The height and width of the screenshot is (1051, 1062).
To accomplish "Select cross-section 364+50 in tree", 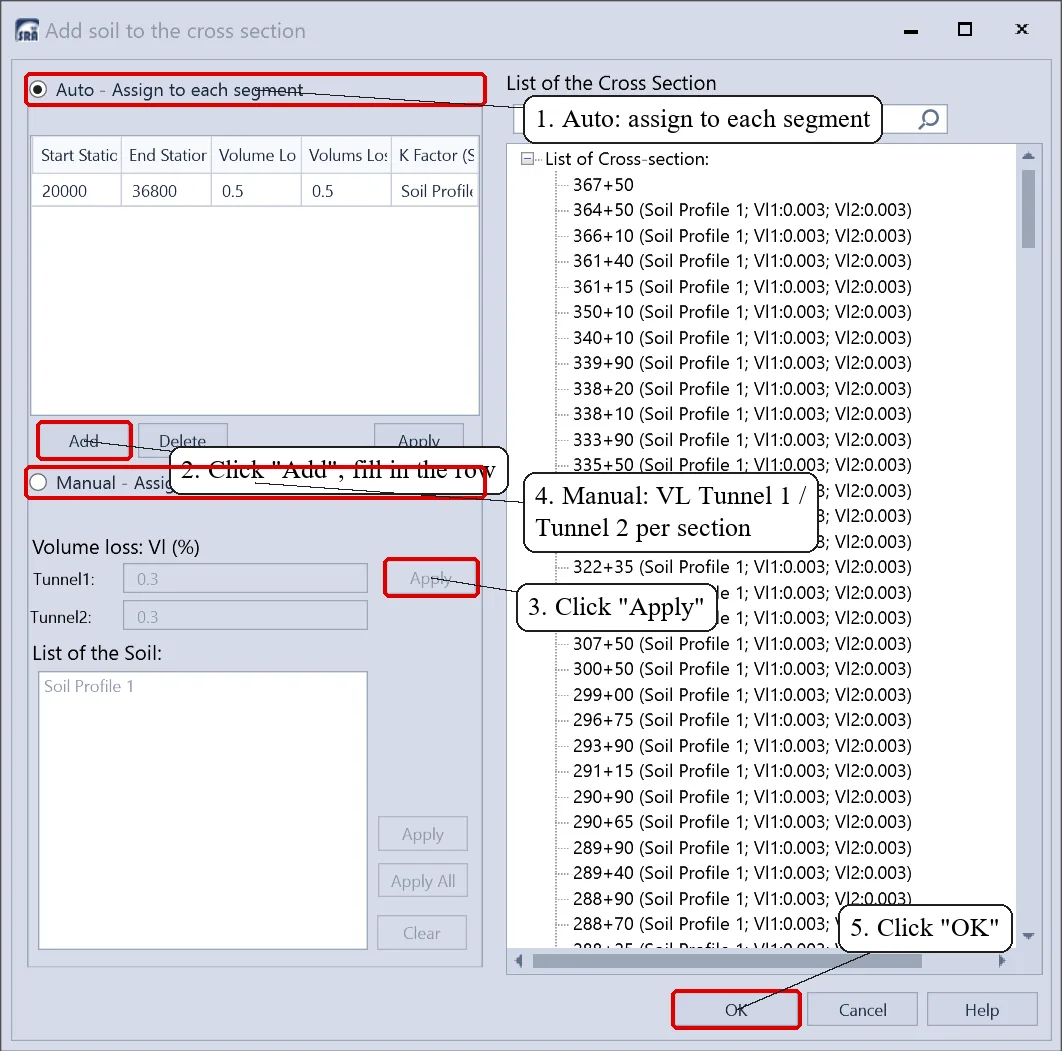I will click(x=742, y=210).
